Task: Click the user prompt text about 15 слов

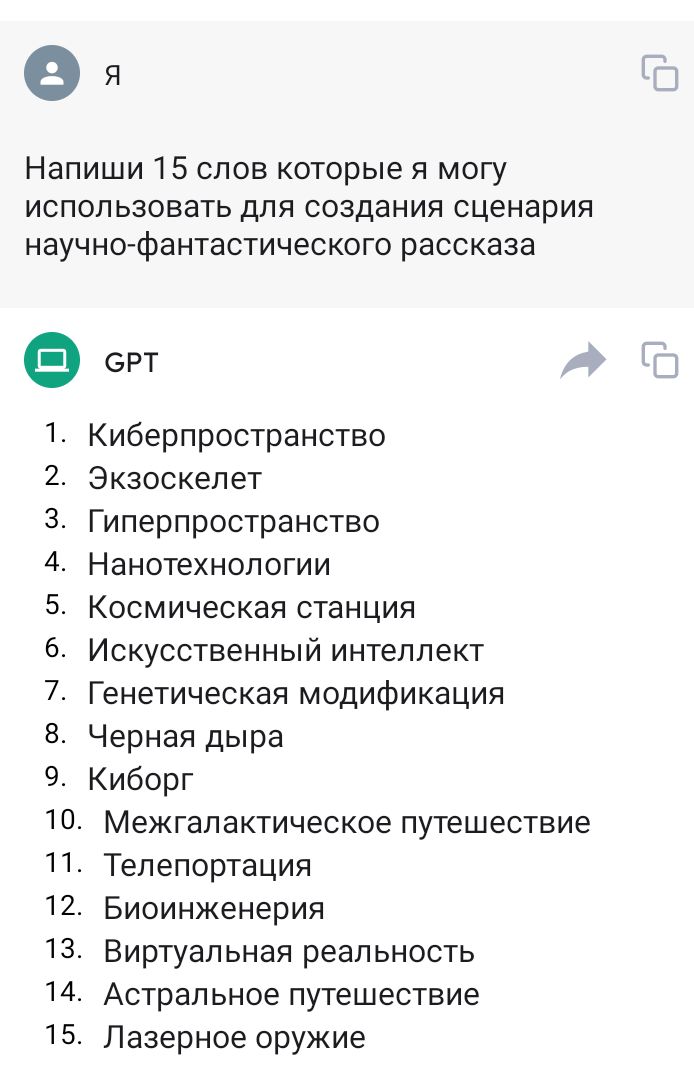Action: [309, 207]
